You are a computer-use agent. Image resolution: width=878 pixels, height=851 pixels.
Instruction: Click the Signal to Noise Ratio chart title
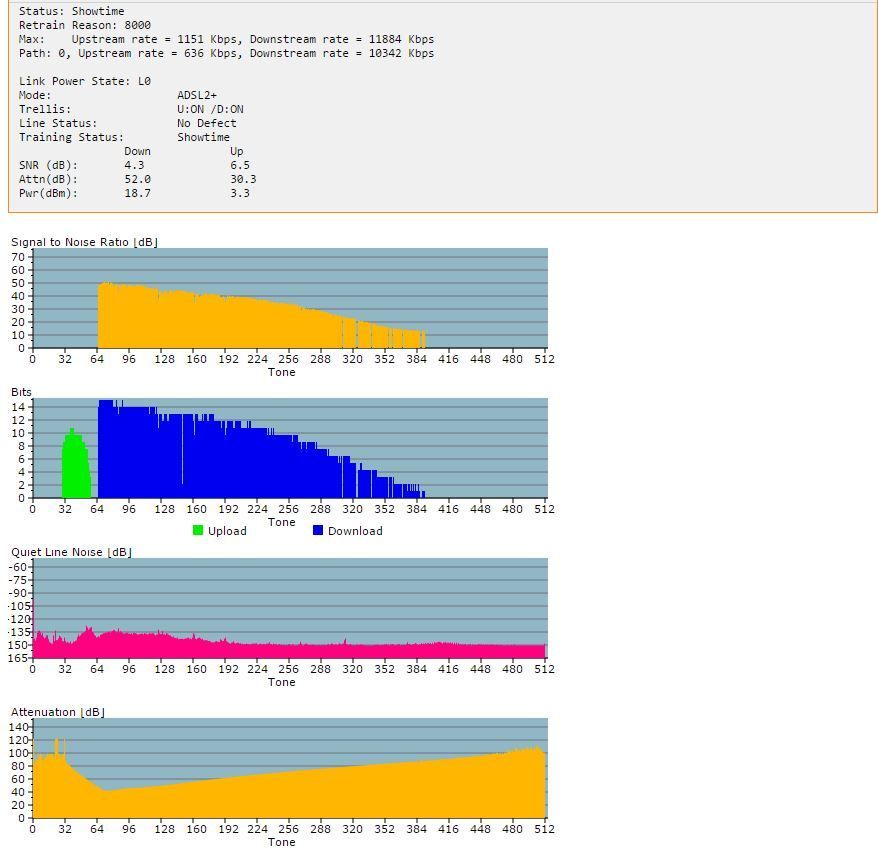(x=85, y=242)
